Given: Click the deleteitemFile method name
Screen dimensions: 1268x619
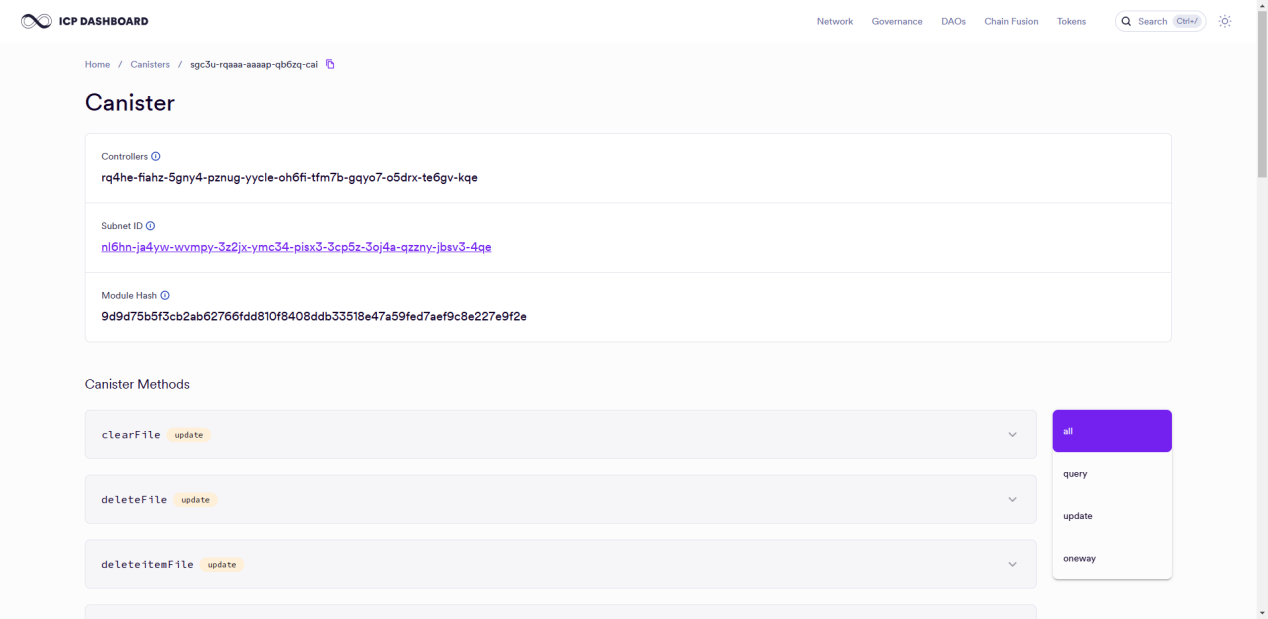Looking at the screenshot, I should click(x=147, y=565).
